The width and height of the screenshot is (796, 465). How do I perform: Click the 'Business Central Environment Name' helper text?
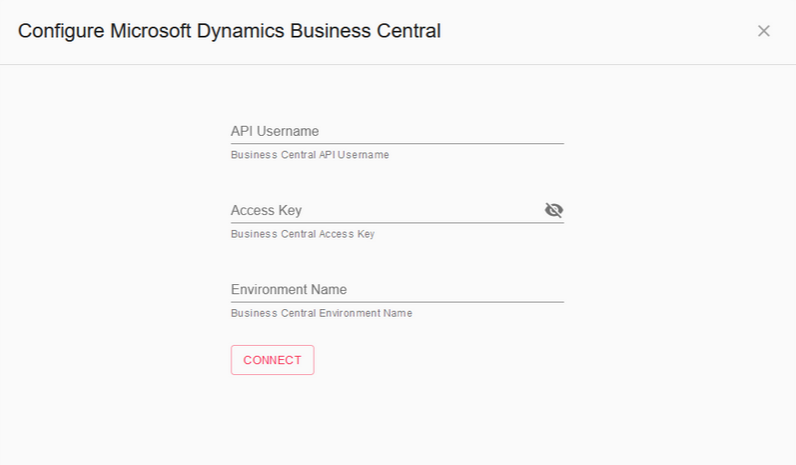coord(321,313)
